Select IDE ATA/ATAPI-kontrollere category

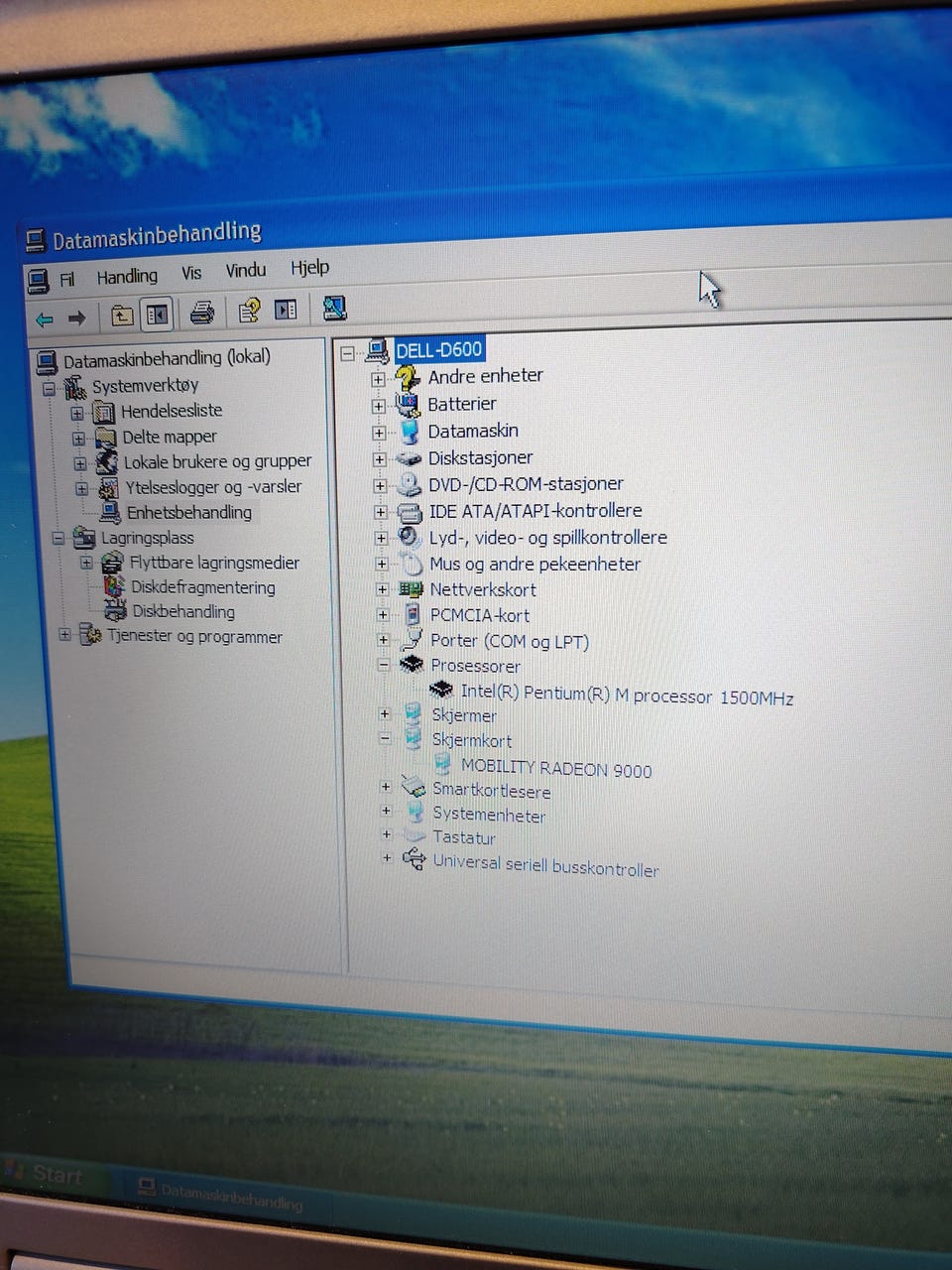(535, 511)
